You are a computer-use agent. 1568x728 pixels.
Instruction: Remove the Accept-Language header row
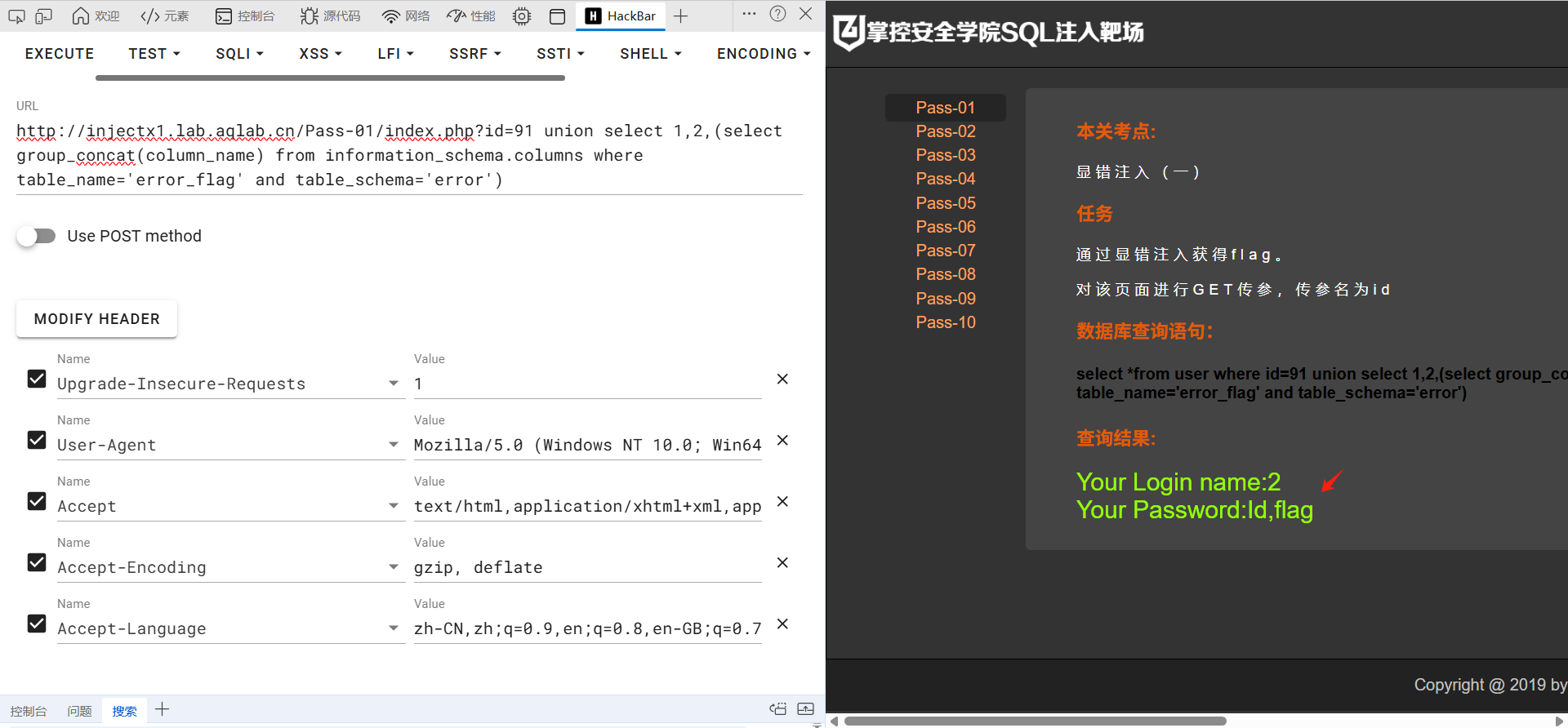(x=782, y=624)
